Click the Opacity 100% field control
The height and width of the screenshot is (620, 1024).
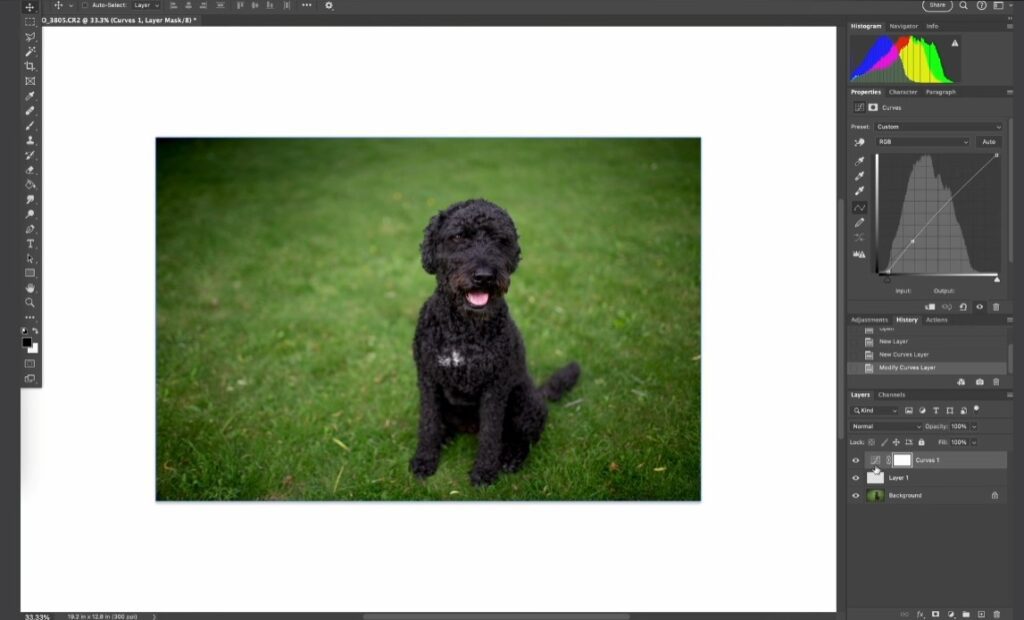tap(958, 426)
